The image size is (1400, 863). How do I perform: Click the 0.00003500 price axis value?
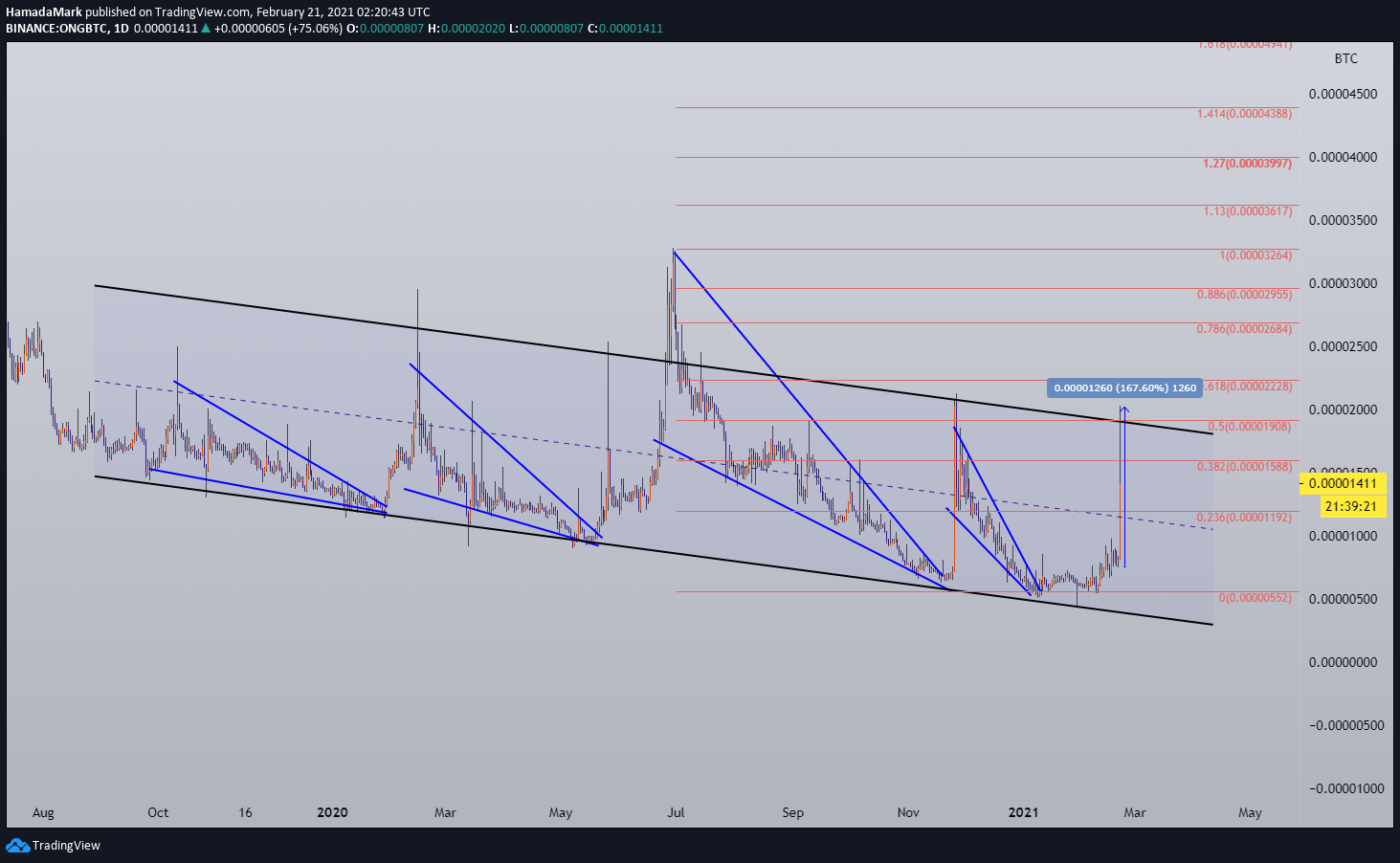[x=1344, y=220]
